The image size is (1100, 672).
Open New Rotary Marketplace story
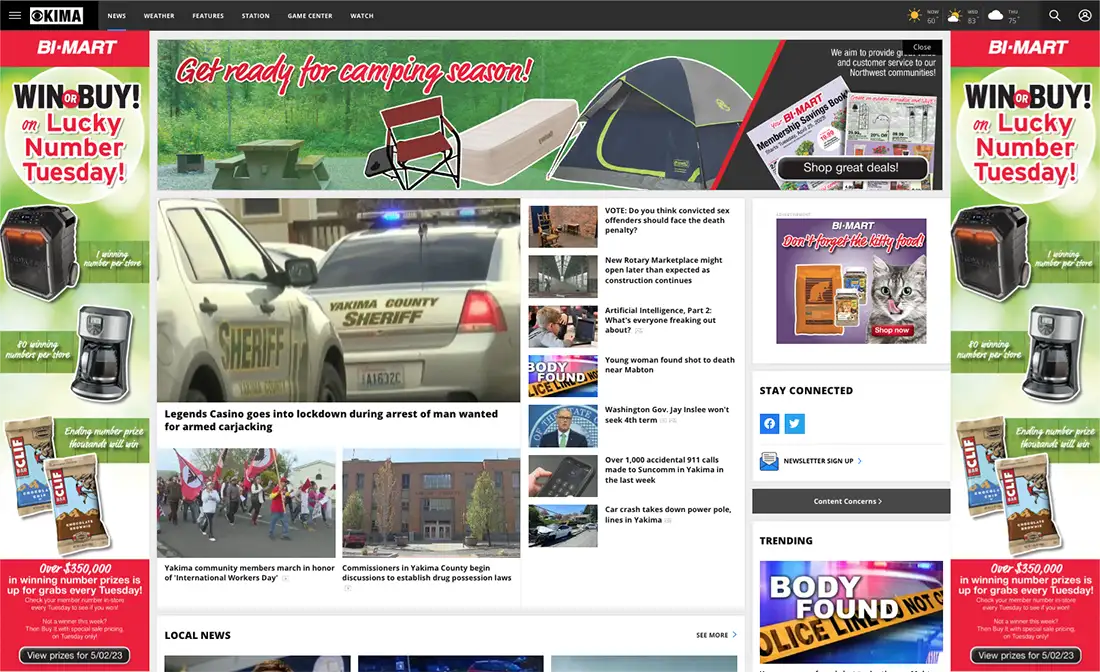click(664, 270)
